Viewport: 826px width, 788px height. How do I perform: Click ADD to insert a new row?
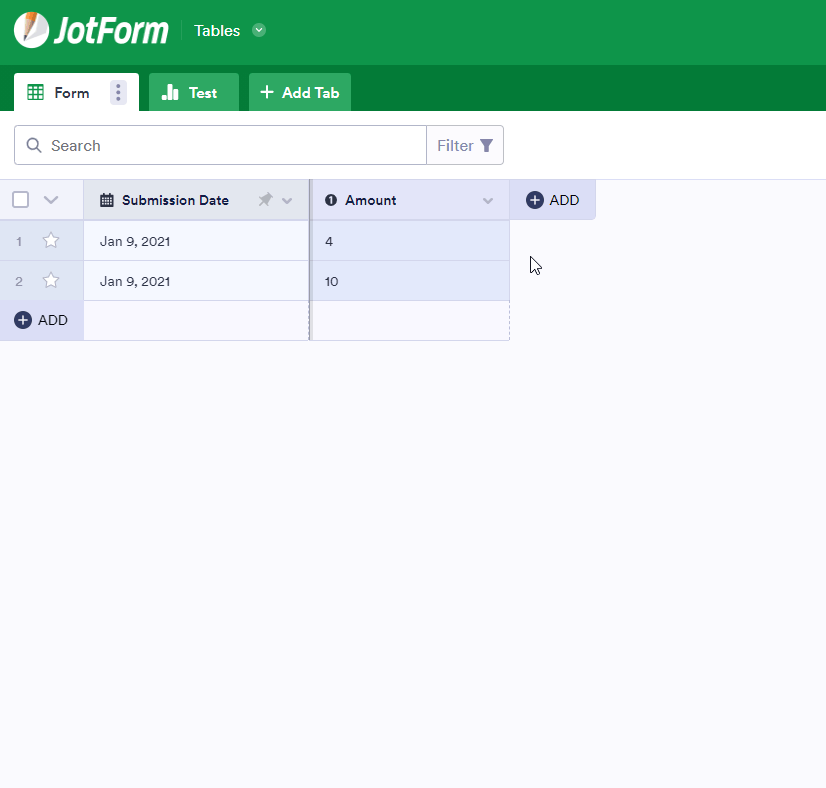coord(42,319)
